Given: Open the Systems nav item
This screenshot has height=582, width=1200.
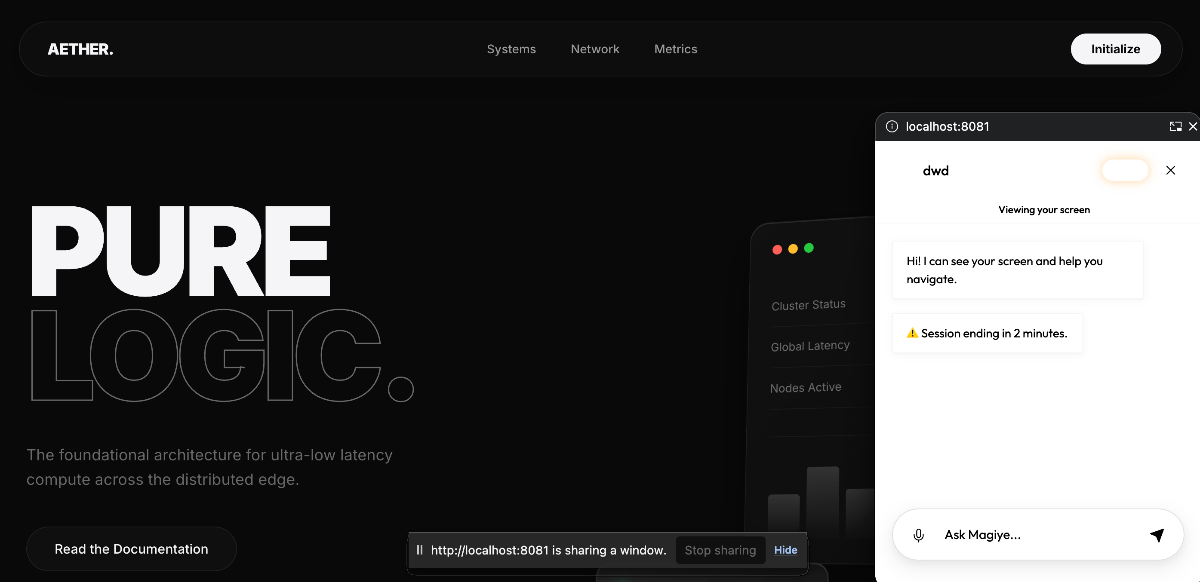Looking at the screenshot, I should click(511, 49).
